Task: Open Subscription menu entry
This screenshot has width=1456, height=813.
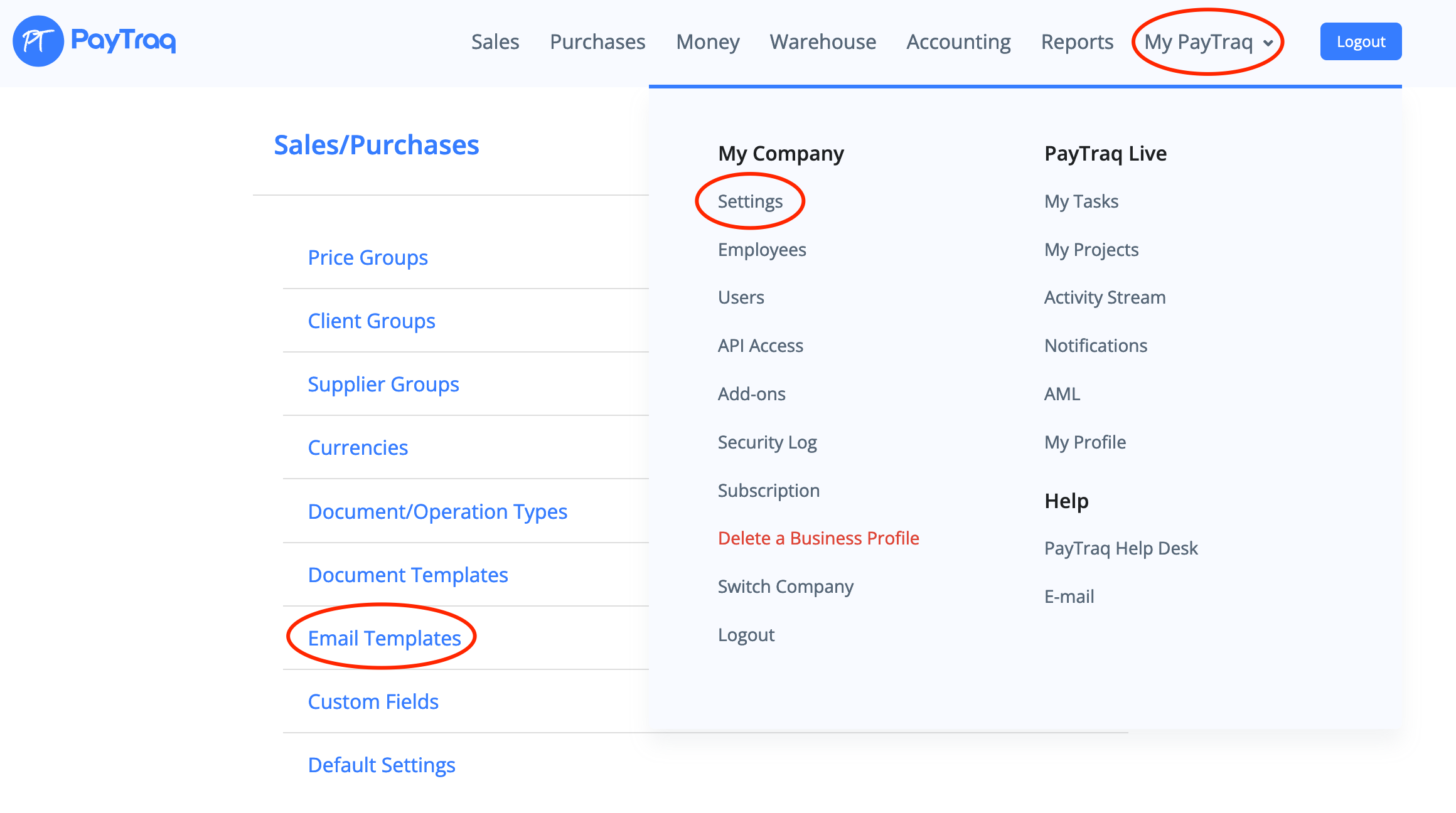Action: point(769,490)
